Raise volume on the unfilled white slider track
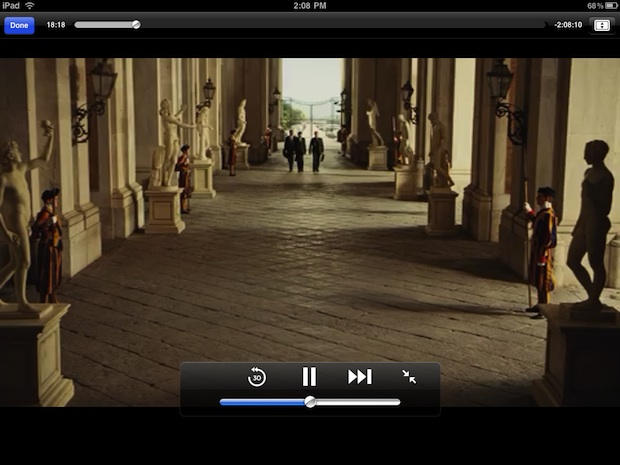Viewport: 620px width, 465px height. click(358, 402)
